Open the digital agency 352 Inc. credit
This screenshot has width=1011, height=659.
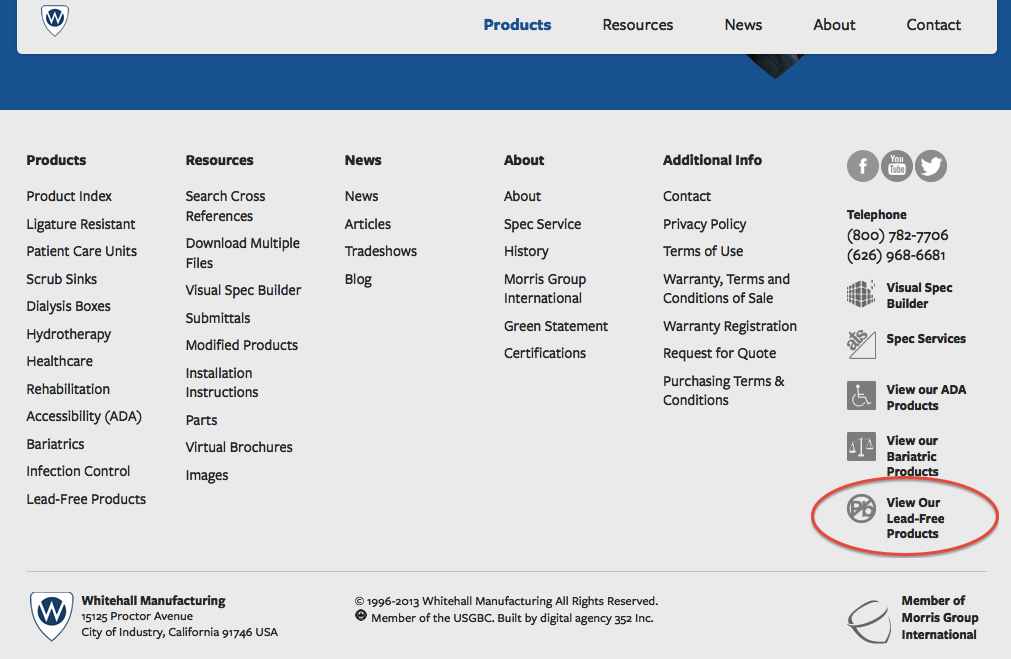click(x=596, y=618)
